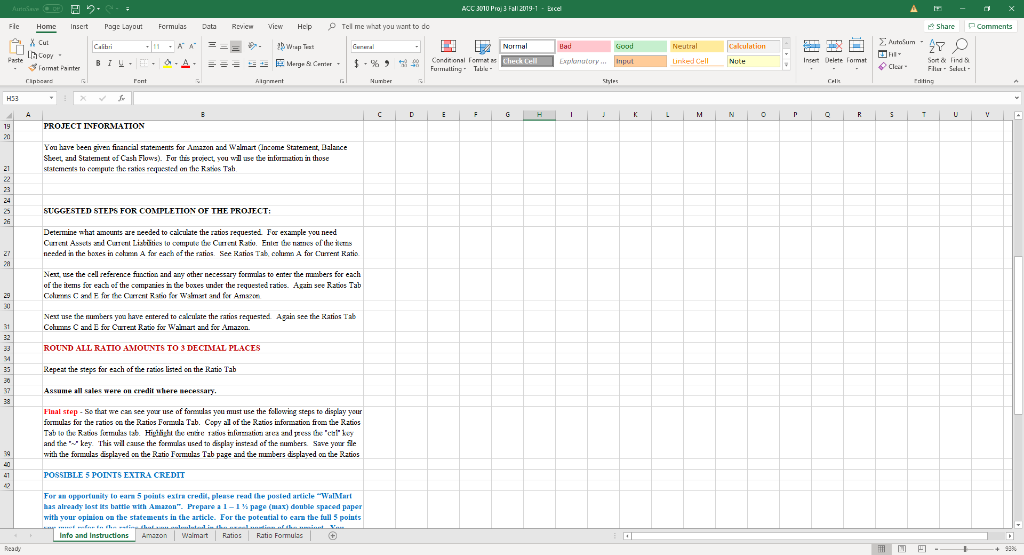Open the Page Layout ribbon tab
Screen dimensions: 1024x555
pyautogui.click(x=123, y=27)
